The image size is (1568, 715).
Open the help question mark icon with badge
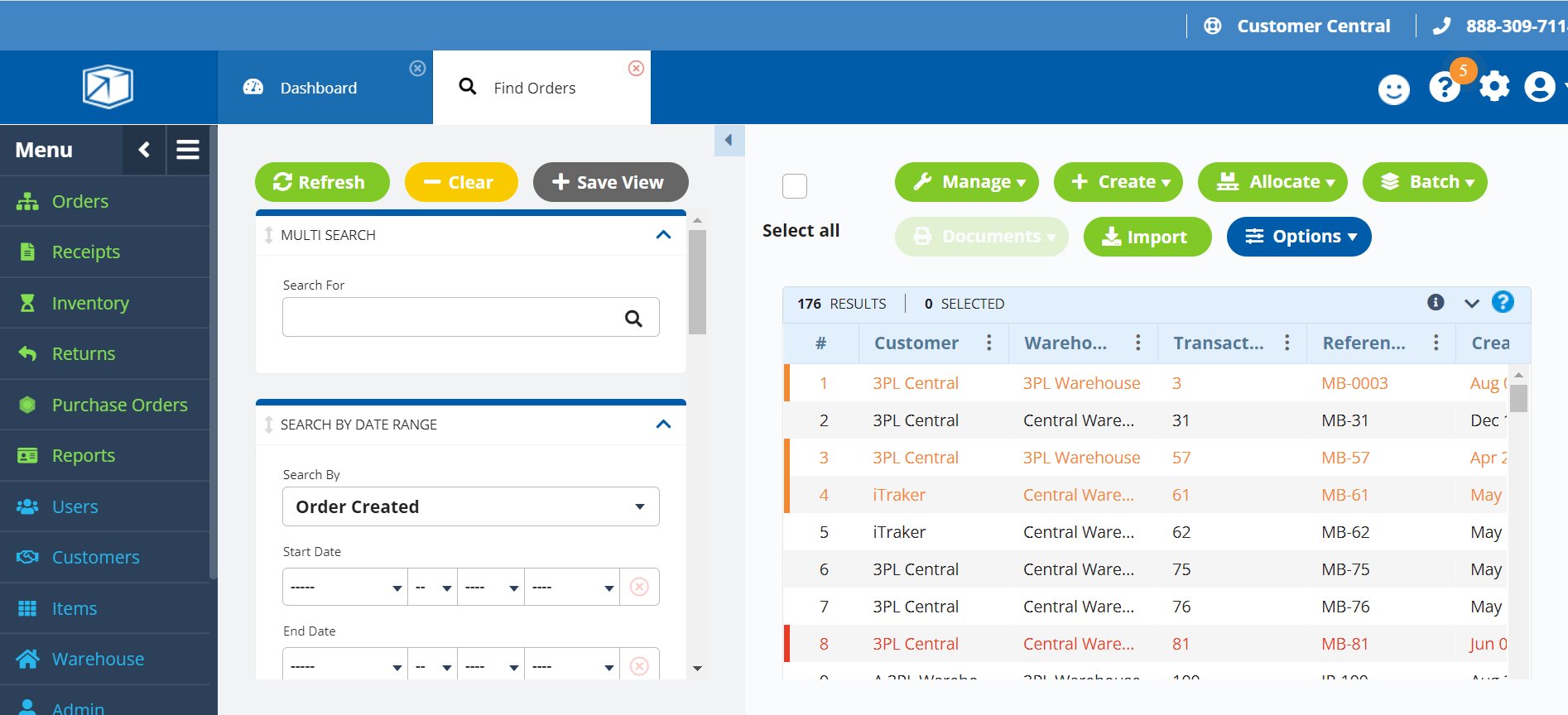(1444, 87)
